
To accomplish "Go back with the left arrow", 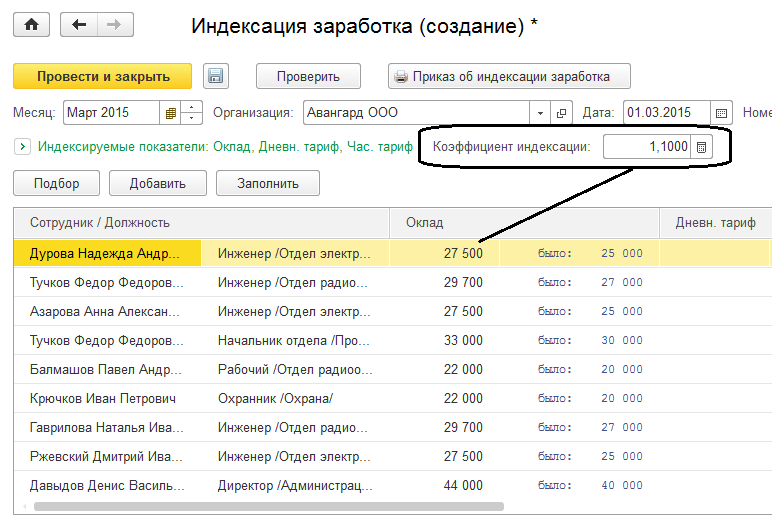I will pos(78,26).
